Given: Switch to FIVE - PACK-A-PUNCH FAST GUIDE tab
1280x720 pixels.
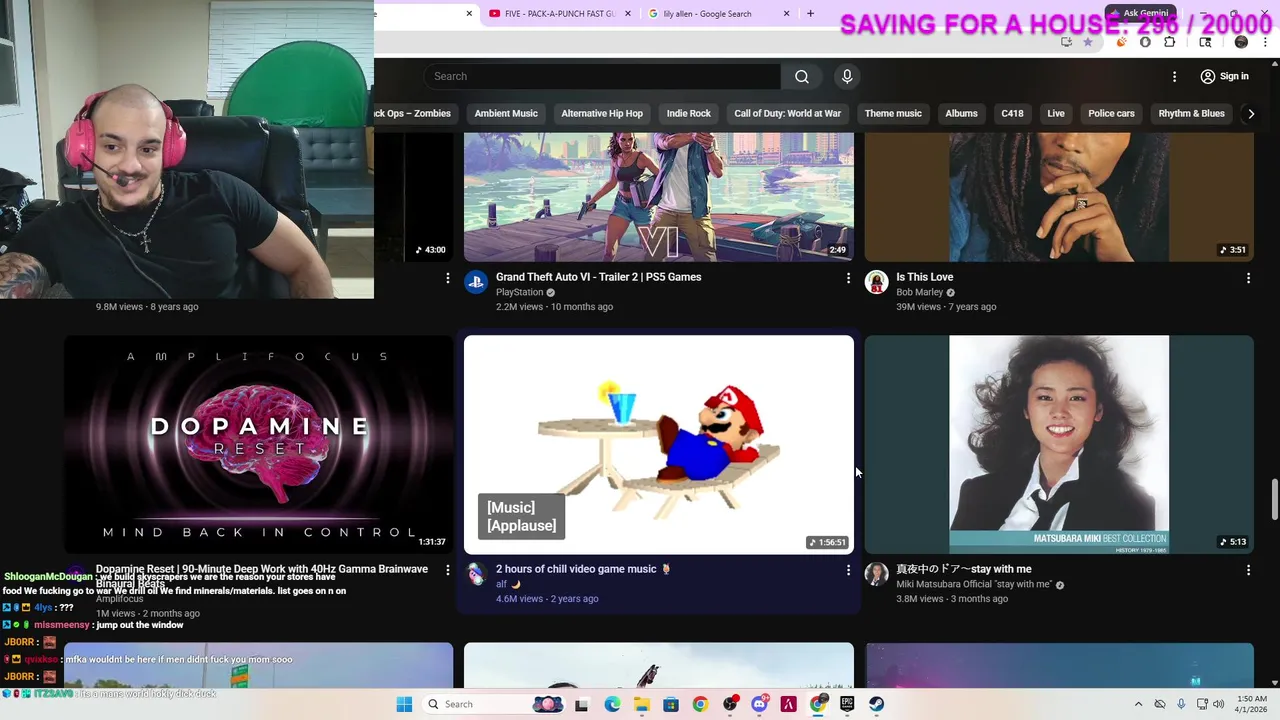Looking at the screenshot, I should (x=560, y=14).
